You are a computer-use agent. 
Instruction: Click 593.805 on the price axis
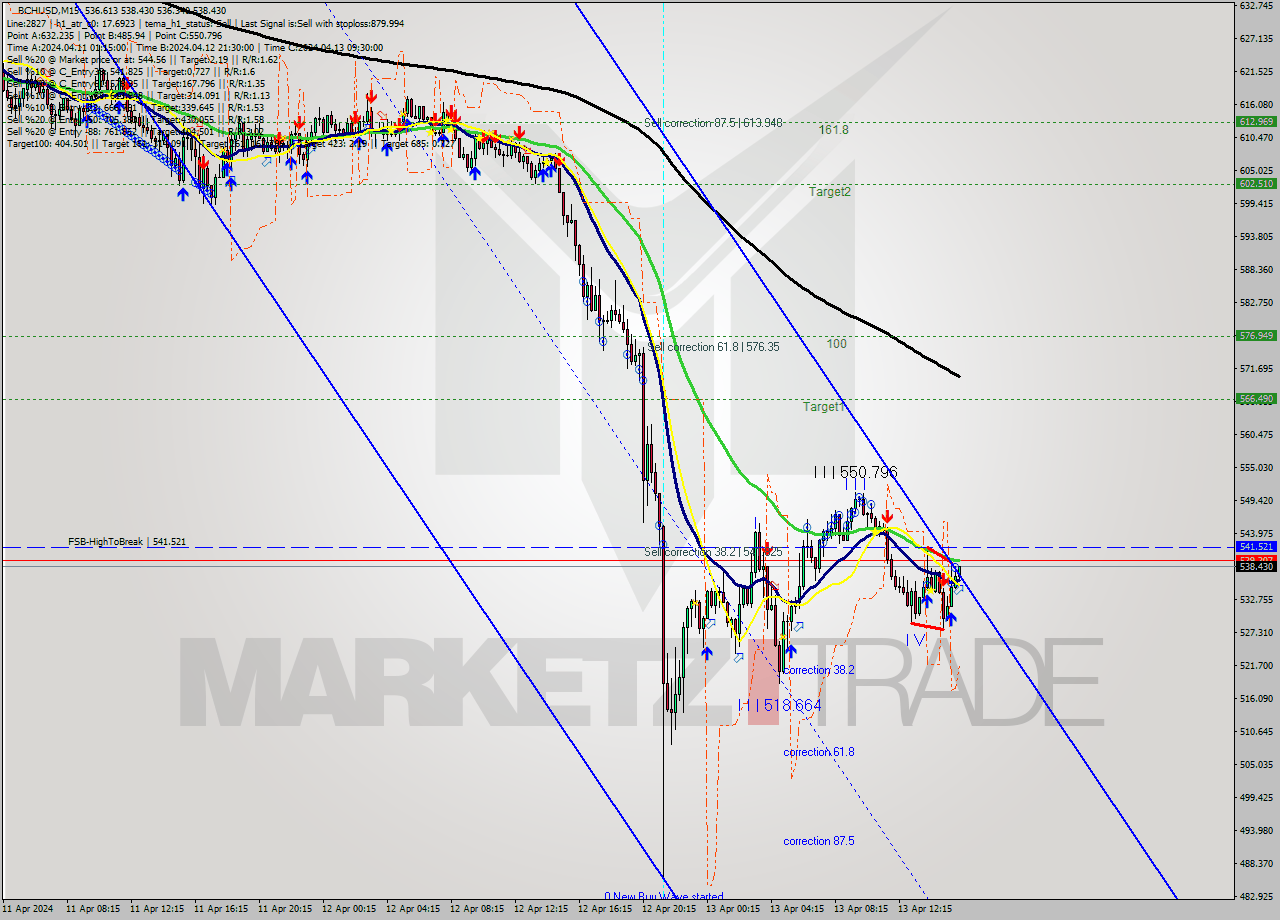(x=1256, y=237)
